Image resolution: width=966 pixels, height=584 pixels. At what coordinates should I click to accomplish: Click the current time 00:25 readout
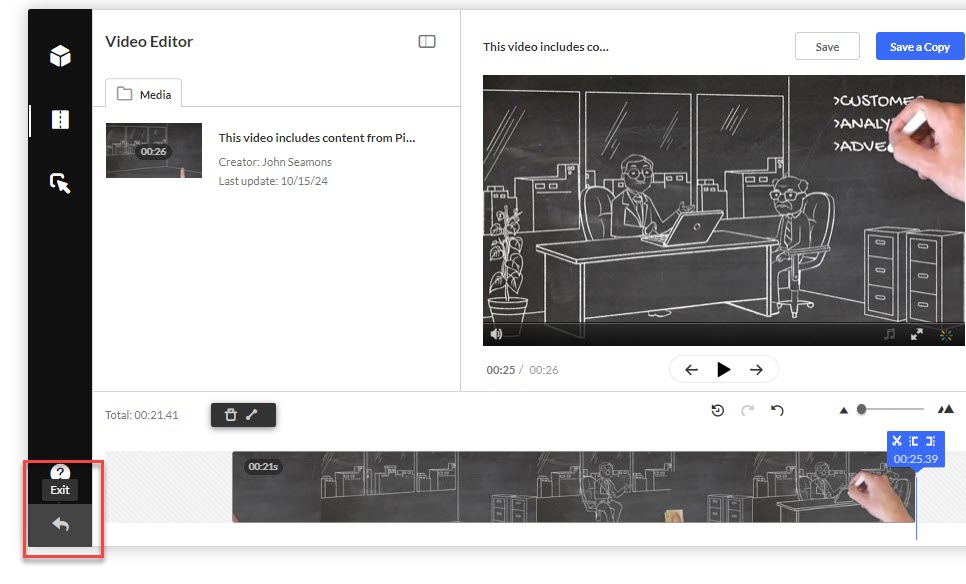(x=500, y=370)
